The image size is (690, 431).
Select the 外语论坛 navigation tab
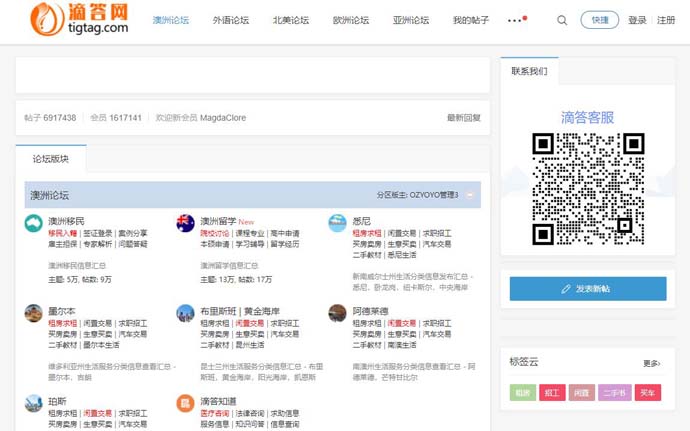point(232,20)
